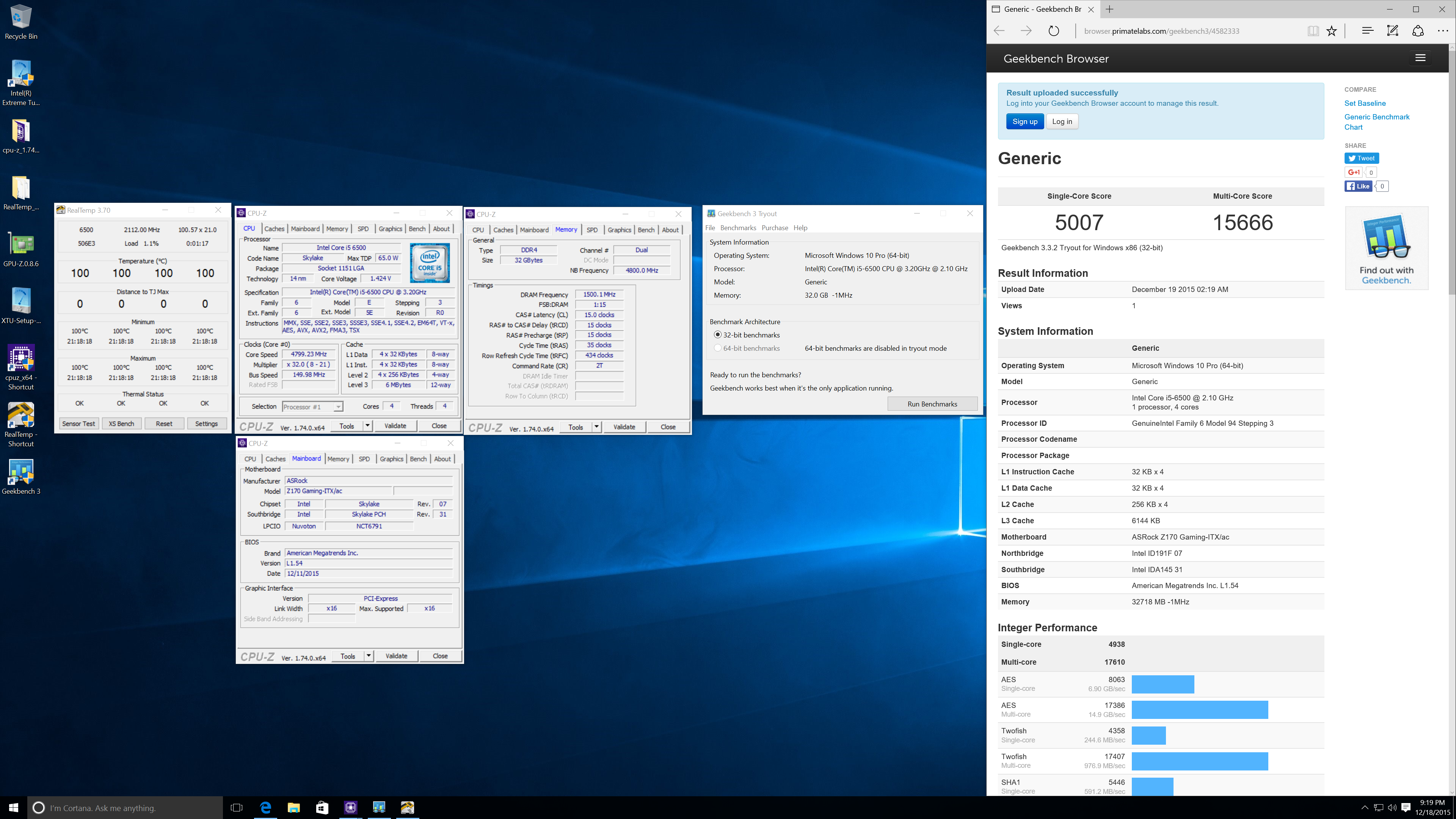Open the Geekbench Browser hamburger menu

coord(1420,58)
